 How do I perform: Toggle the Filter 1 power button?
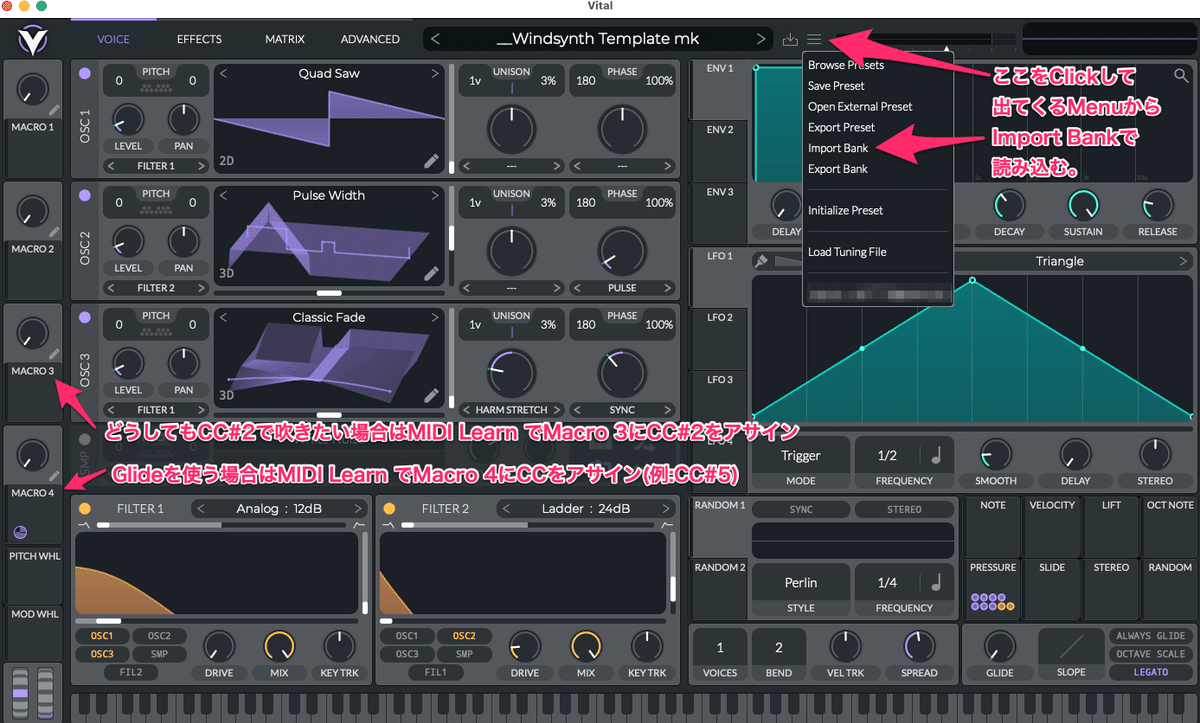(85, 508)
